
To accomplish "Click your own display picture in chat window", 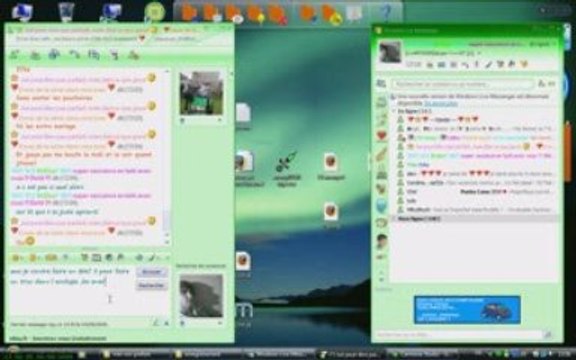I will click(201, 295).
